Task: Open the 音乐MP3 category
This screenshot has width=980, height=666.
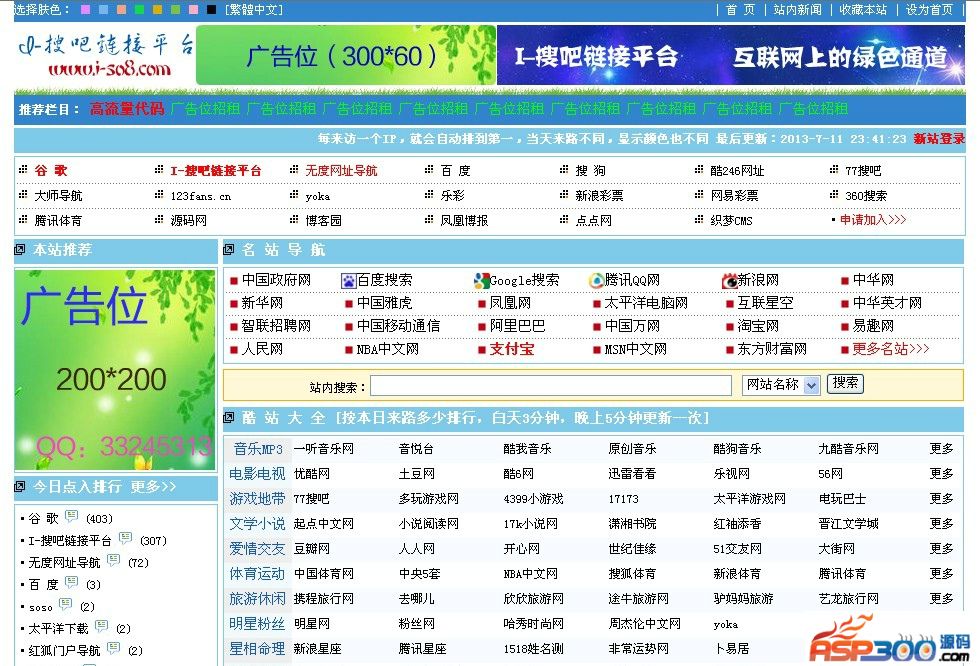Action: [x=258, y=449]
